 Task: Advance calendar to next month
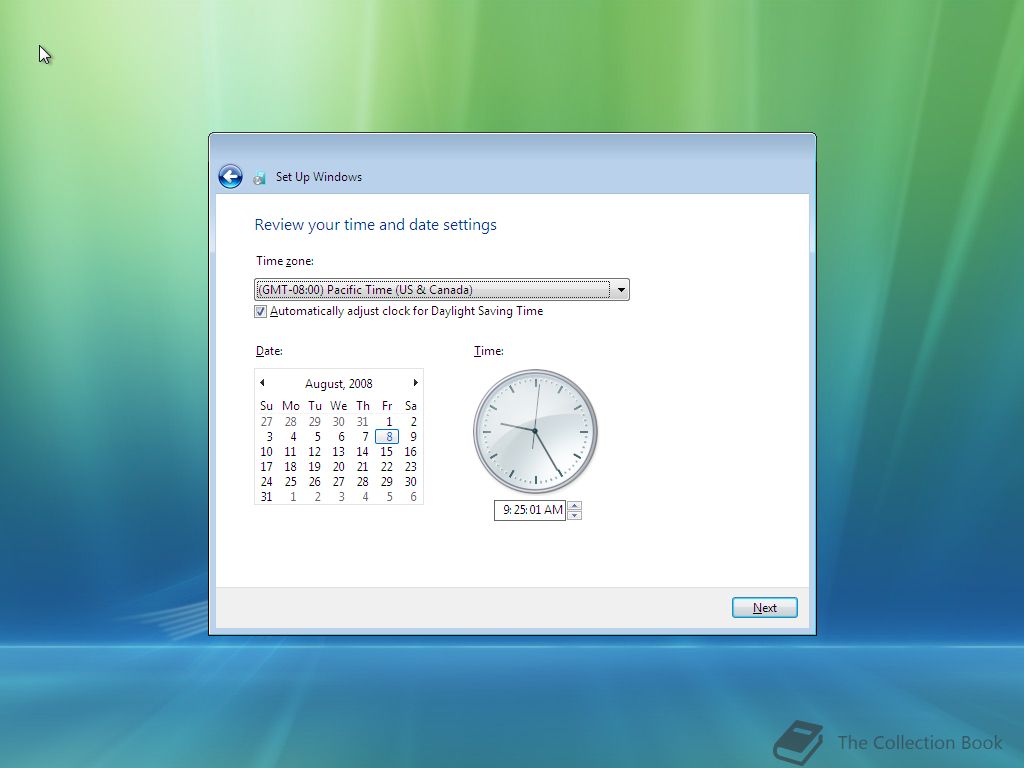pos(415,383)
